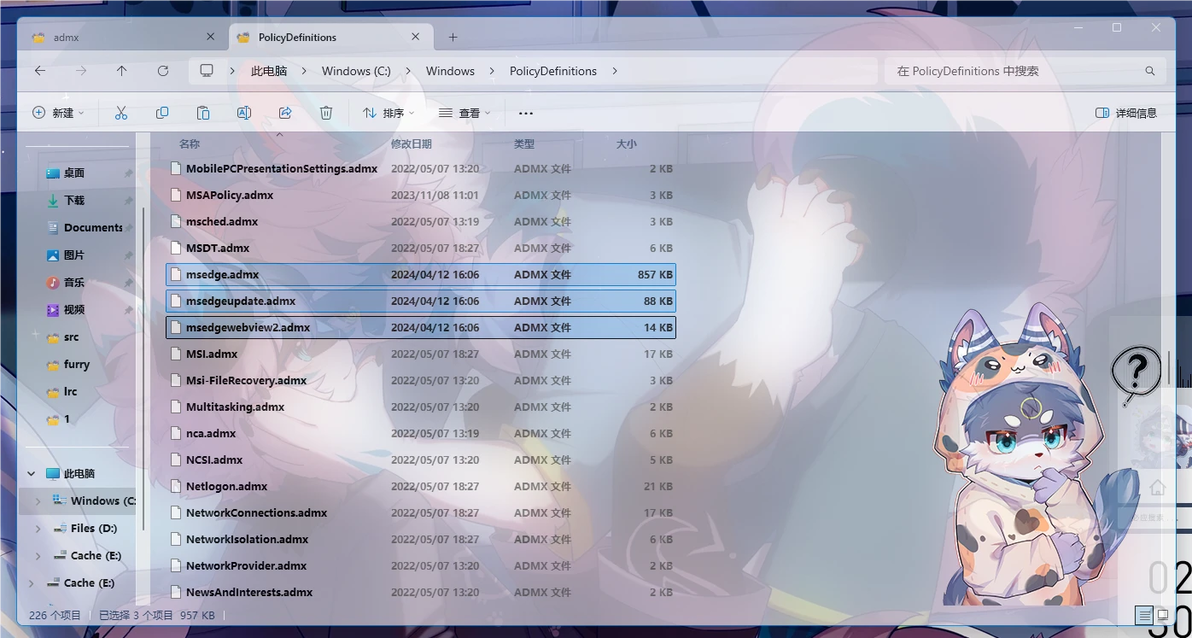Select msedgewebview2.admx file

tap(421, 328)
